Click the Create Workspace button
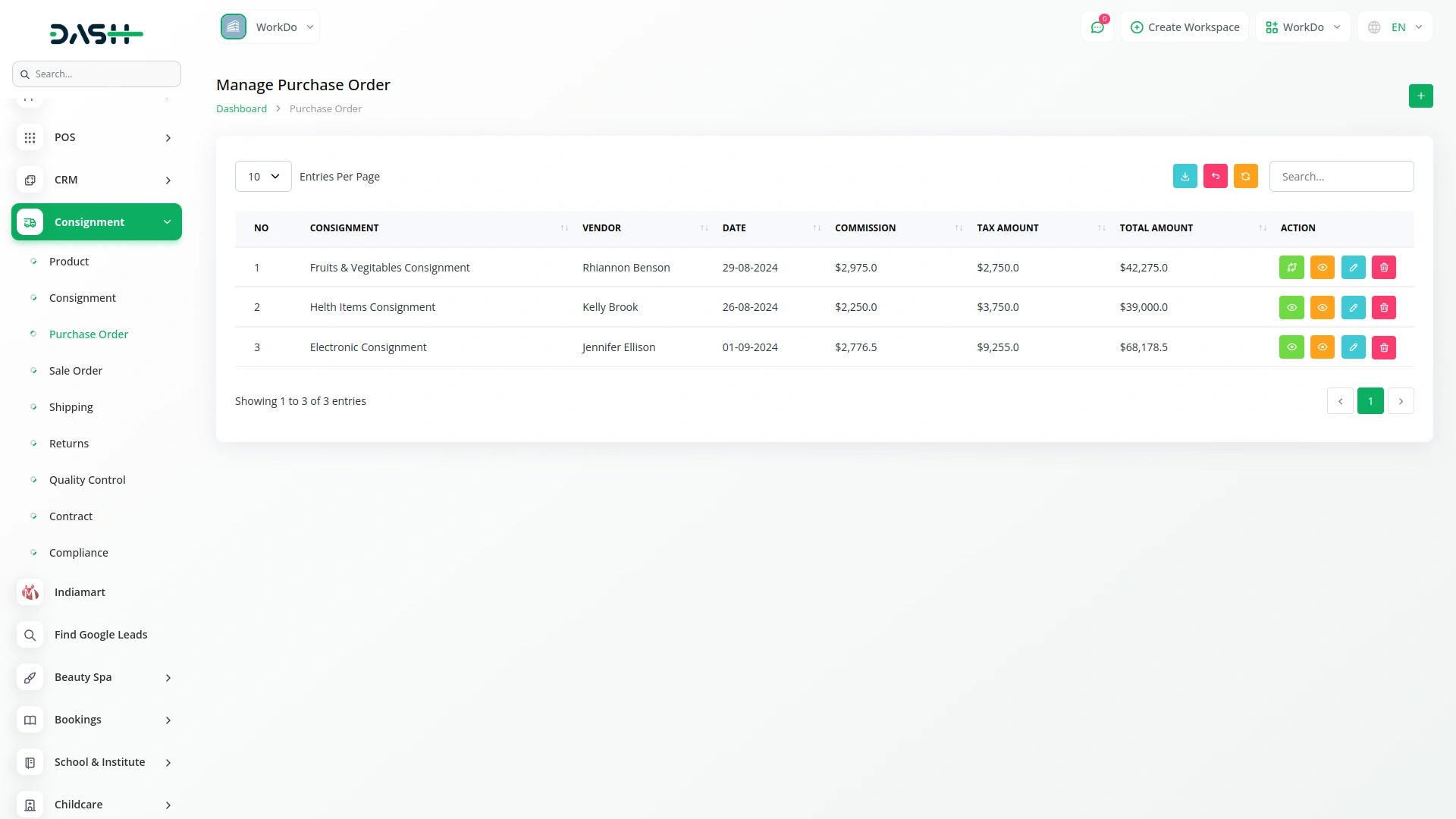1456x819 pixels. coord(1185,27)
